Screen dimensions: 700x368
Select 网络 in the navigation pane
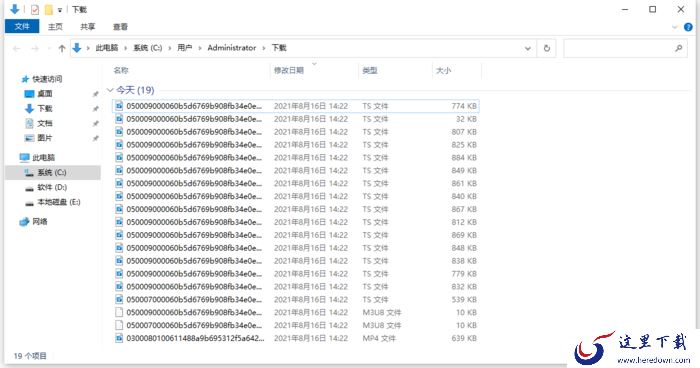pos(40,222)
